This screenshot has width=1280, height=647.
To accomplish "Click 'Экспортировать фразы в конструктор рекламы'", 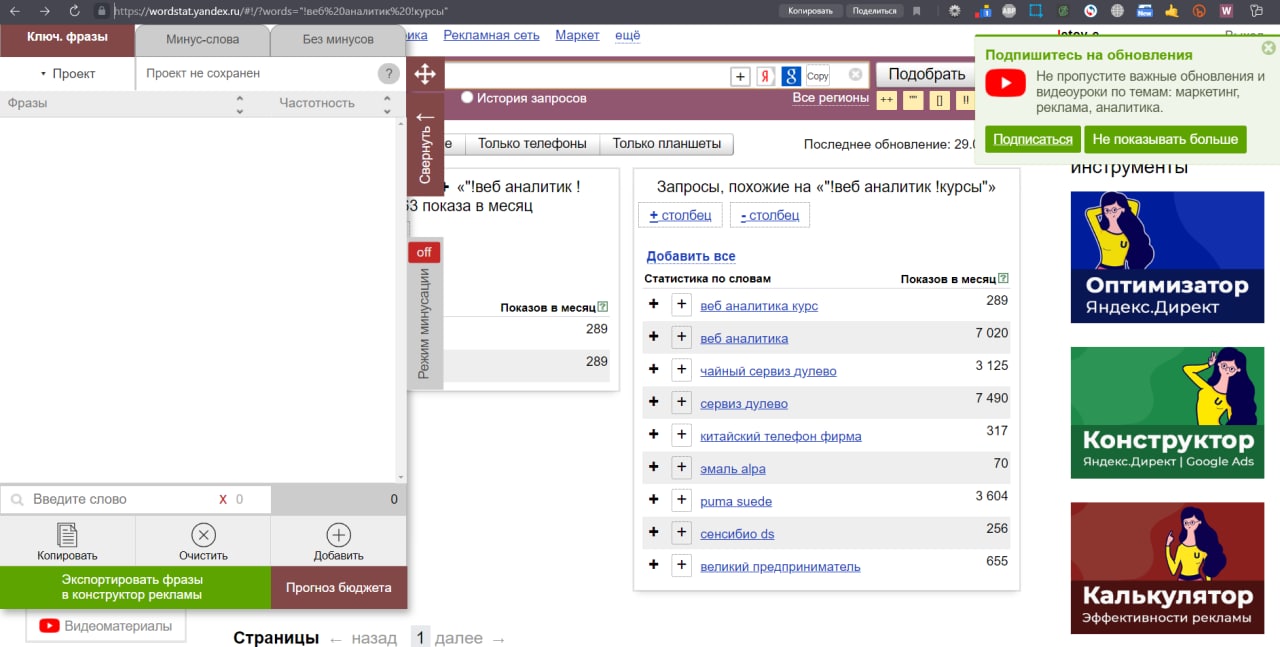I will point(135,587).
